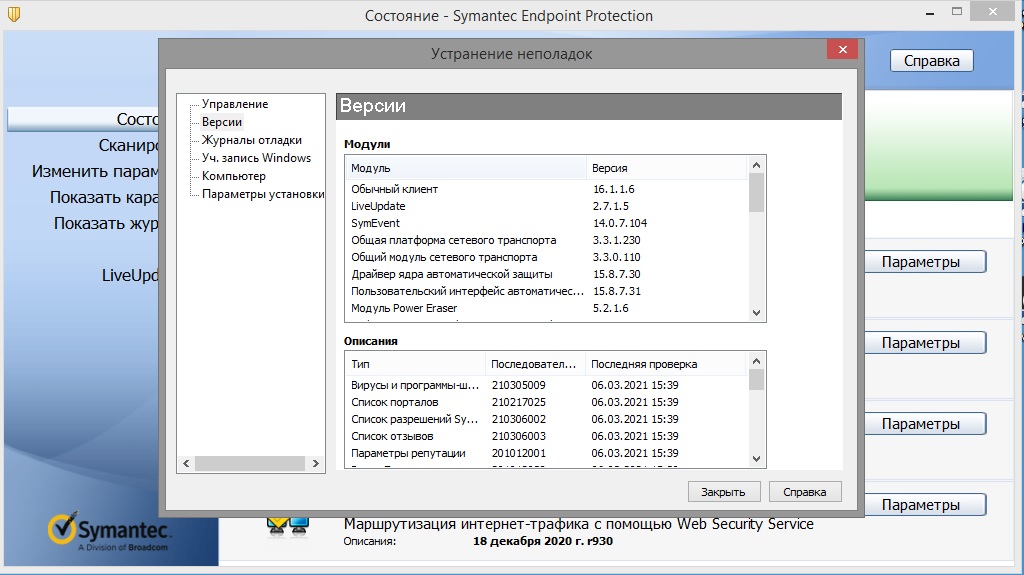Click left arrow of tree horizontal scrollbar
This screenshot has width=1024, height=575.
(186, 463)
